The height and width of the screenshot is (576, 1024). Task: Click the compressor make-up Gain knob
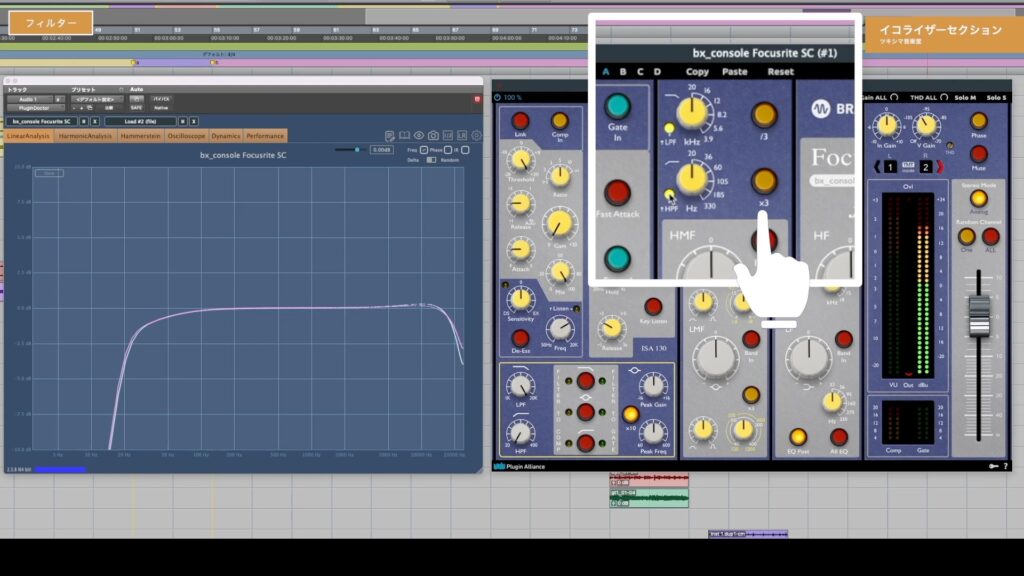pyautogui.click(x=559, y=224)
